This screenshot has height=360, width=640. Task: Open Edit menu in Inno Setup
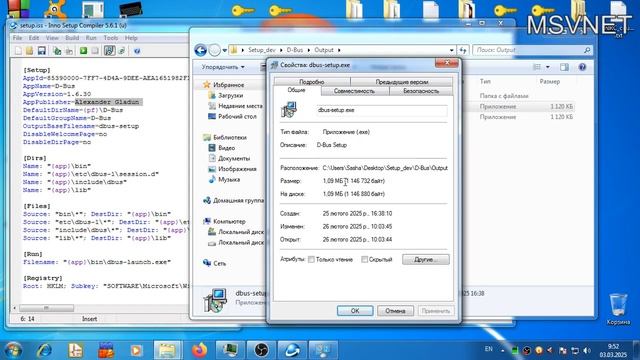pos(34,38)
